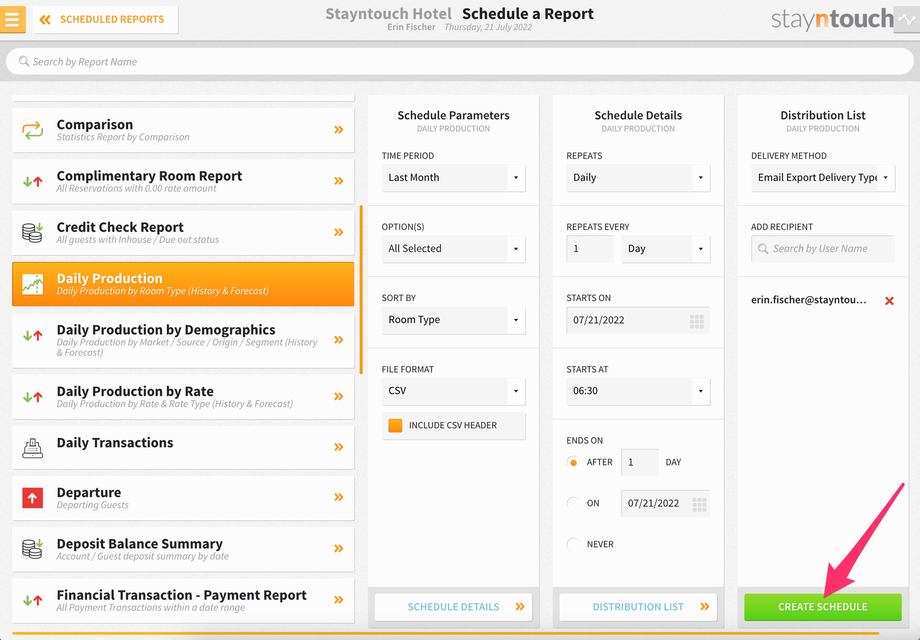Open Ends On date calendar icon

point(699,504)
